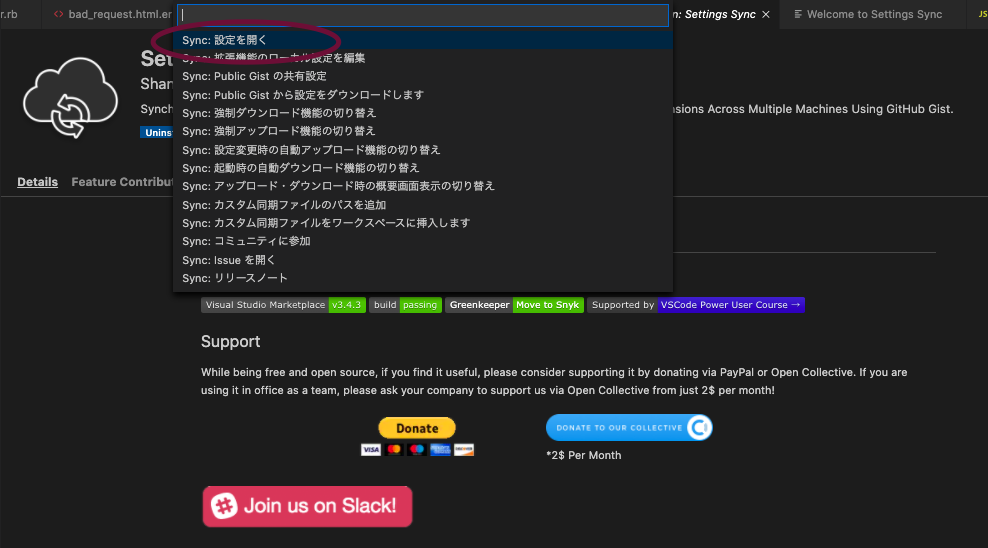Click the Support heading
This screenshot has height=548, width=988.
click(x=231, y=341)
